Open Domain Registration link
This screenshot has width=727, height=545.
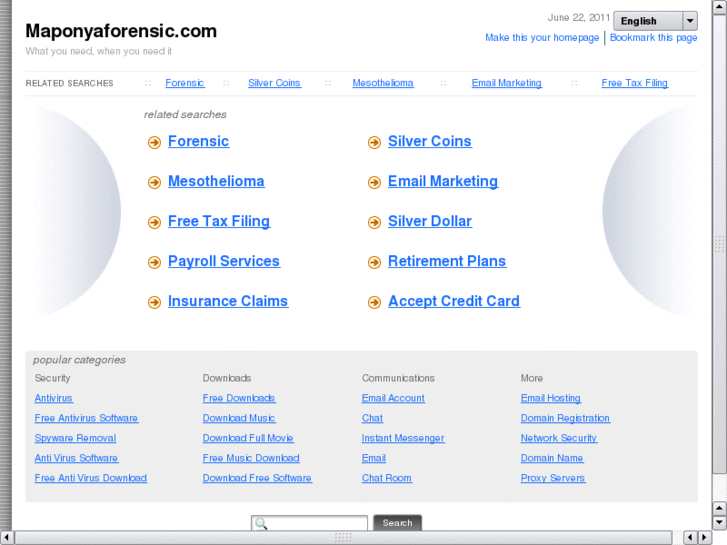(565, 418)
